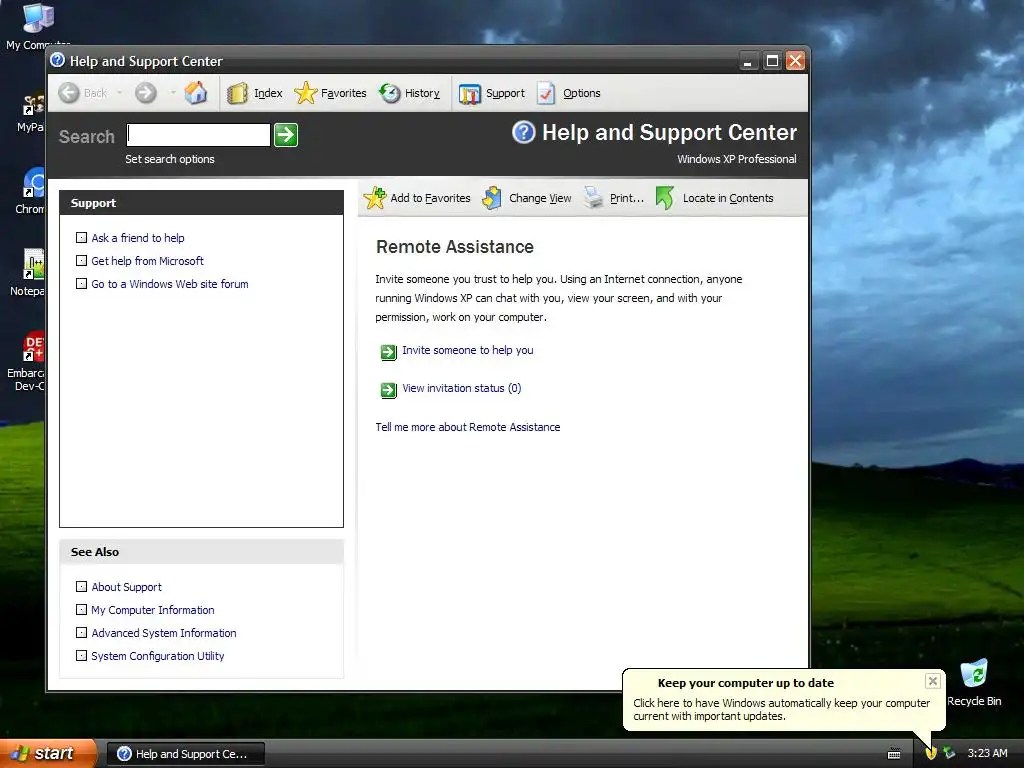This screenshot has width=1024, height=768.
Task: Click the Locate in Contents arrow icon
Action: coord(665,198)
